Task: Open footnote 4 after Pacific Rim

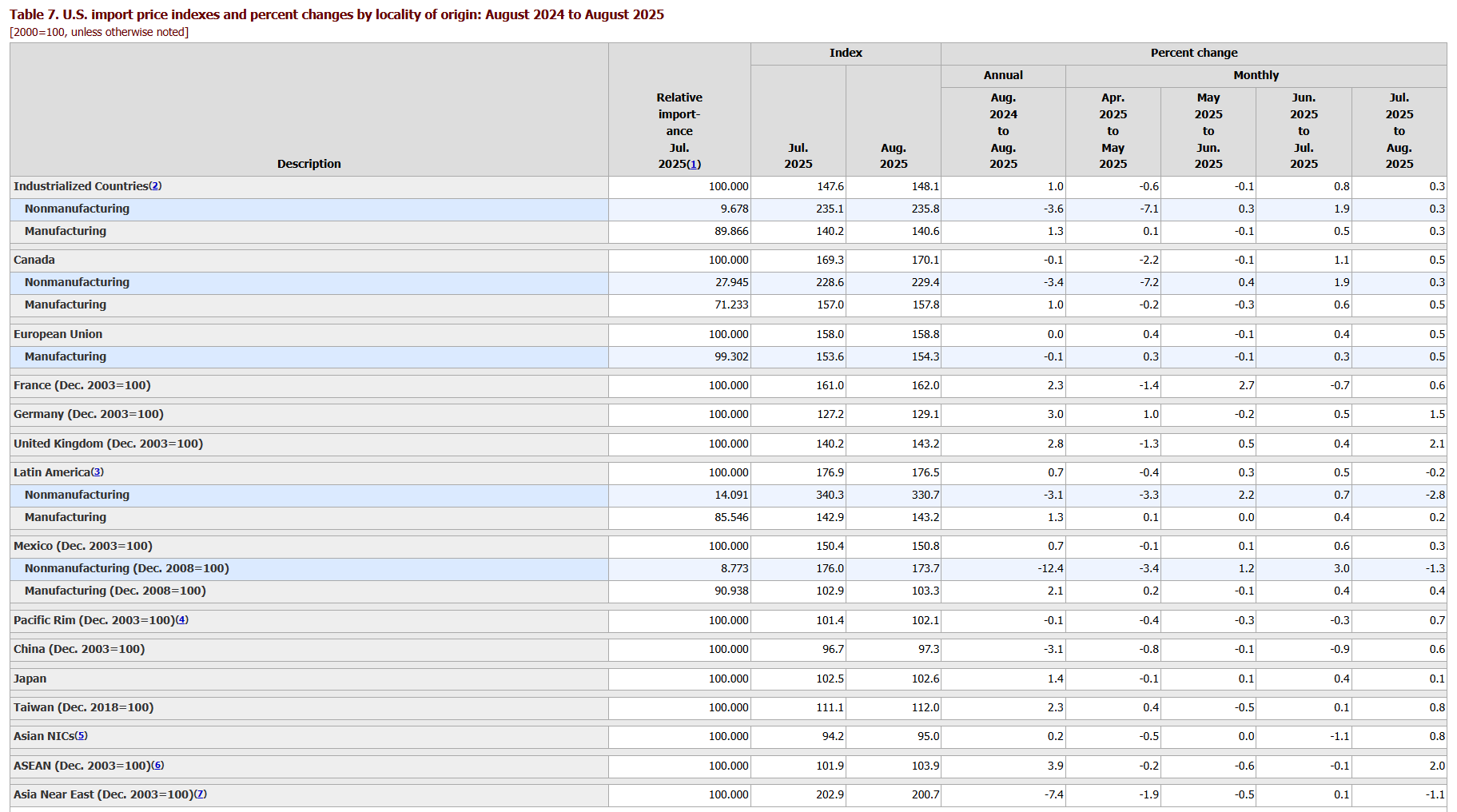Action: [182, 620]
